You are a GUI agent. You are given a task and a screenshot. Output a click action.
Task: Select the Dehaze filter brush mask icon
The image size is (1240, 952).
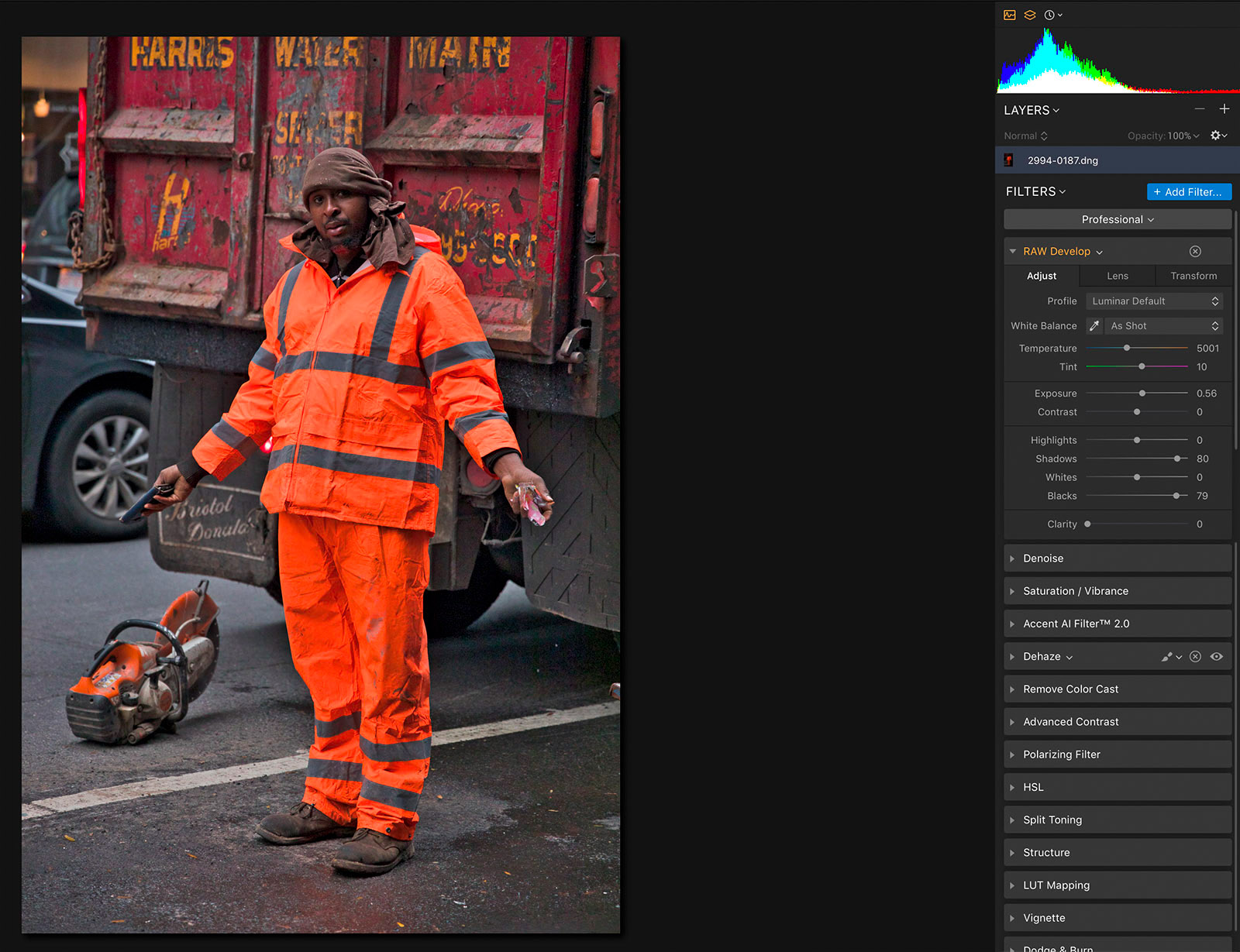coord(1167,657)
